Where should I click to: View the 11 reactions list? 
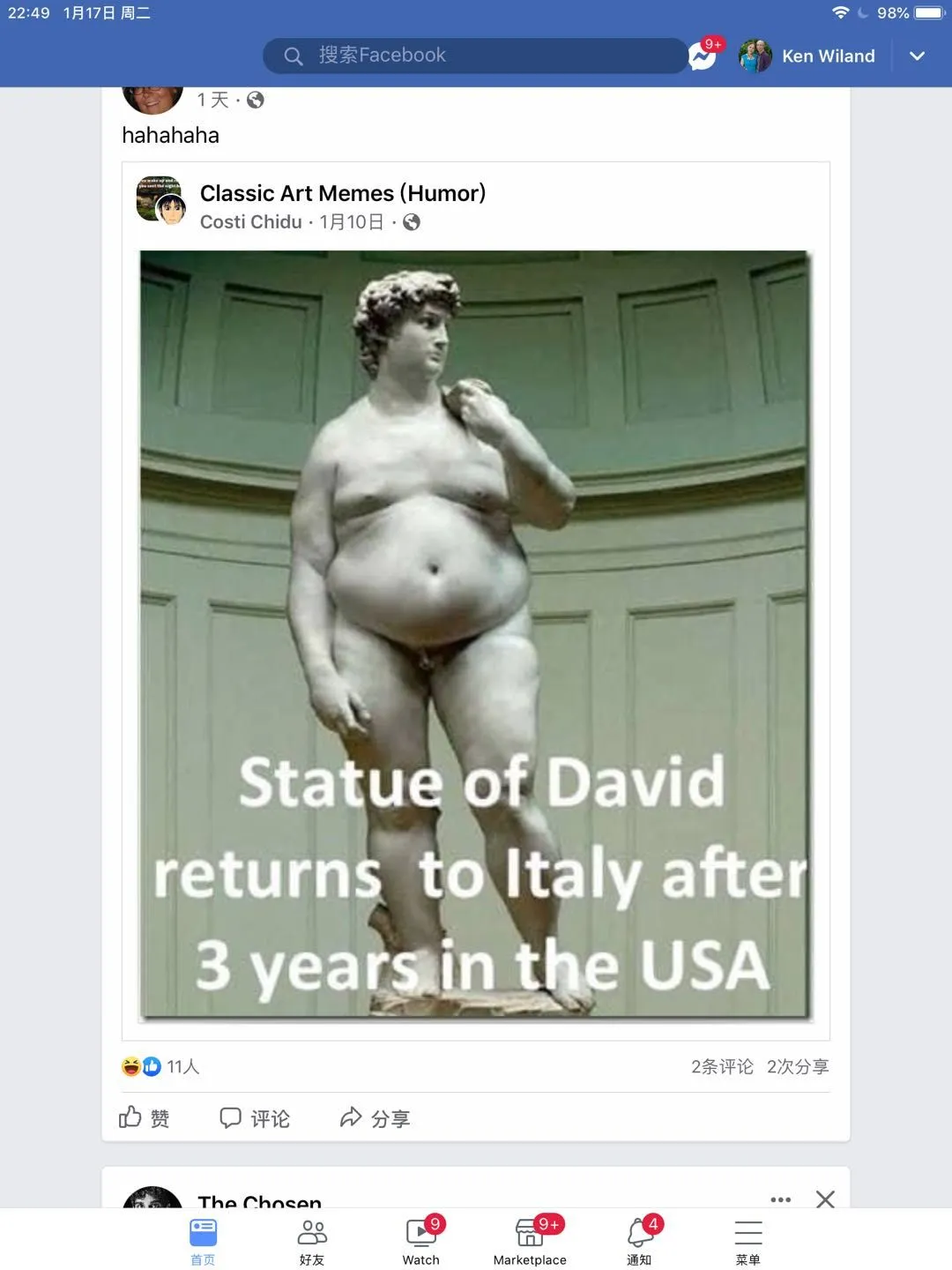161,1066
